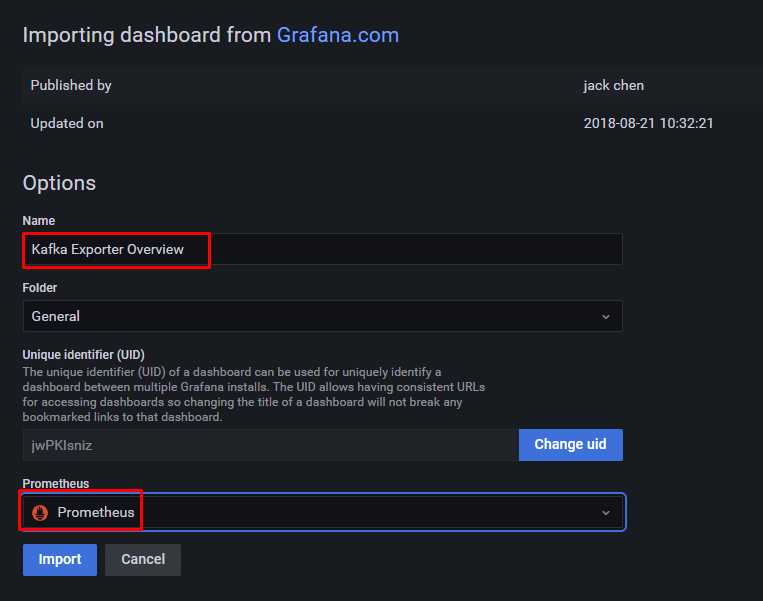Click the Prometheus label above the dropdown

[x=56, y=484]
